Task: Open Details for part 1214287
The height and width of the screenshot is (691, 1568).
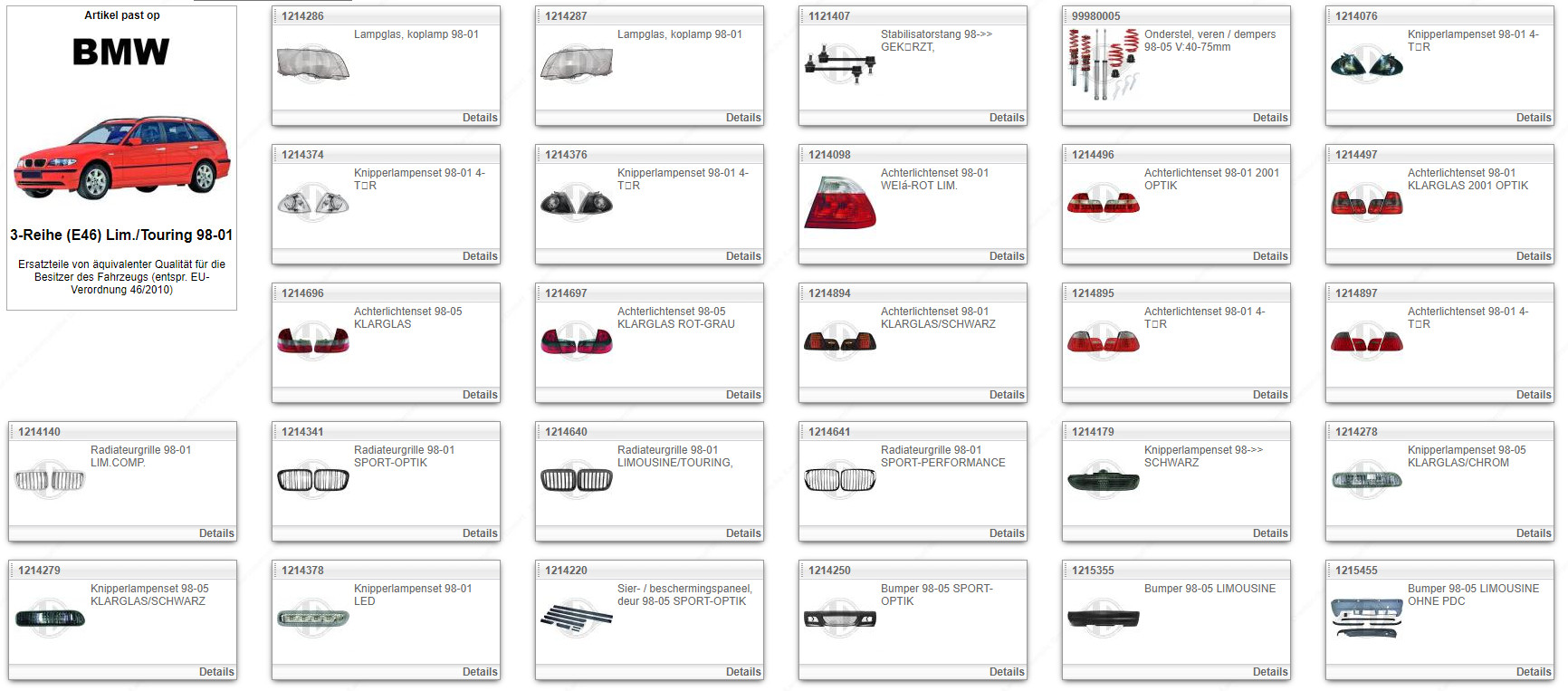Action: click(743, 118)
